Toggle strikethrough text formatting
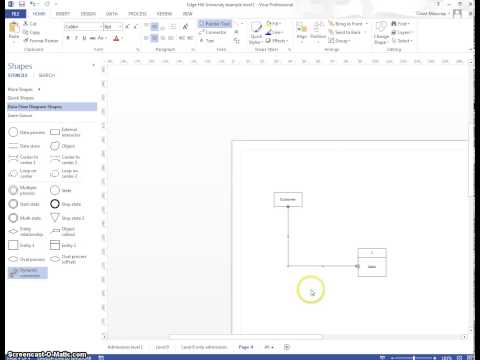The image size is (480, 360). [x=92, y=38]
